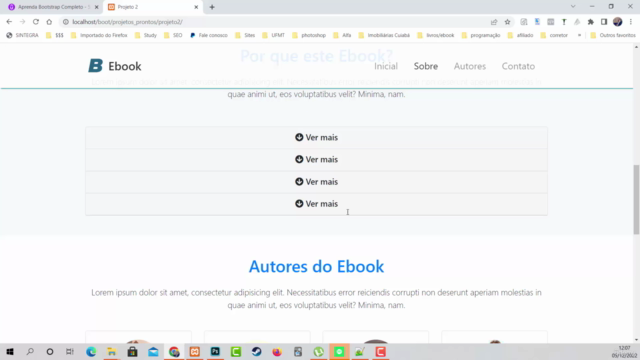Open the Chrome three-dot menu
The width and height of the screenshot is (640, 360).
pyautogui.click(x=631, y=22)
